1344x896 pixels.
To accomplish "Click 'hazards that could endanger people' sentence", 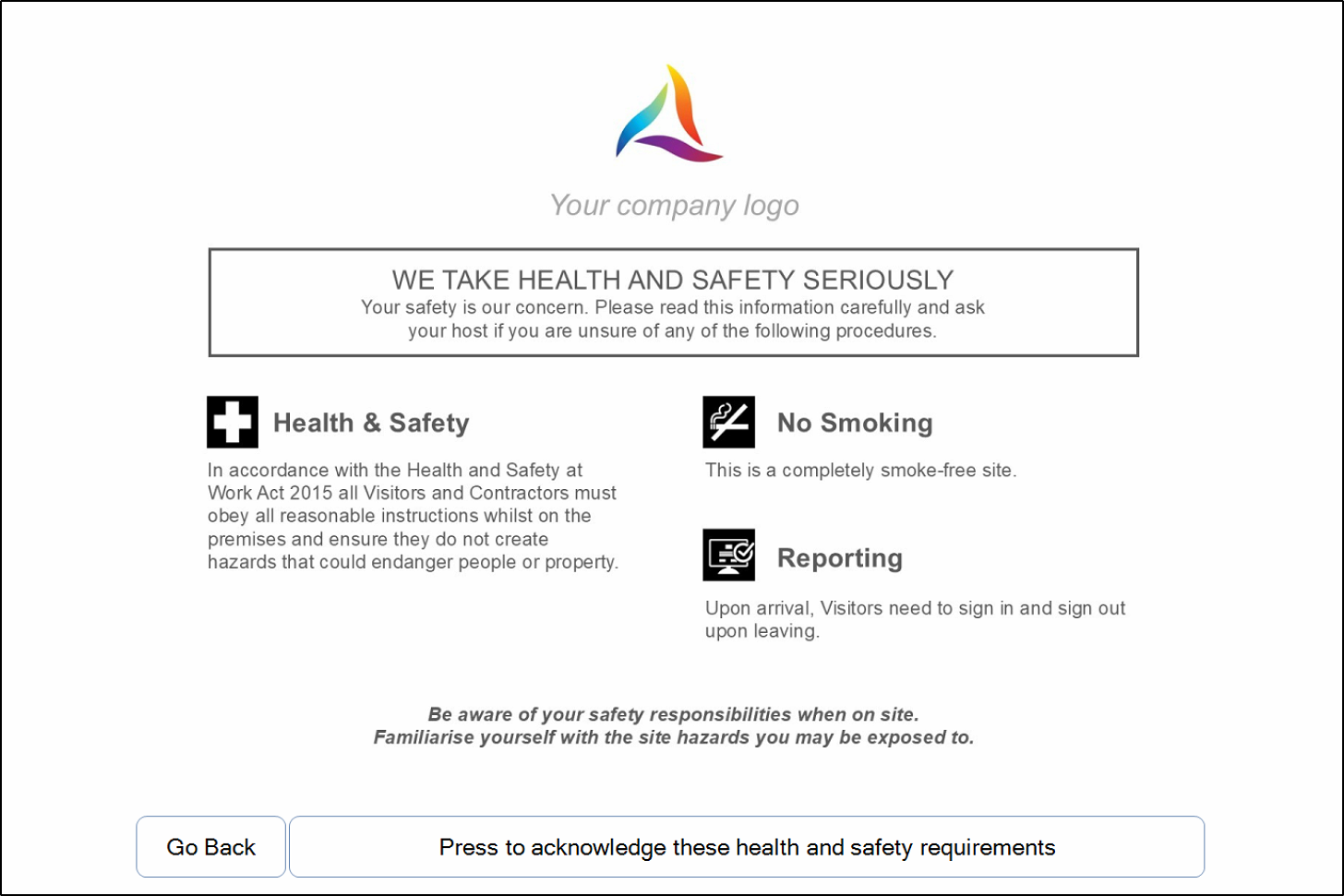I will point(413,562).
